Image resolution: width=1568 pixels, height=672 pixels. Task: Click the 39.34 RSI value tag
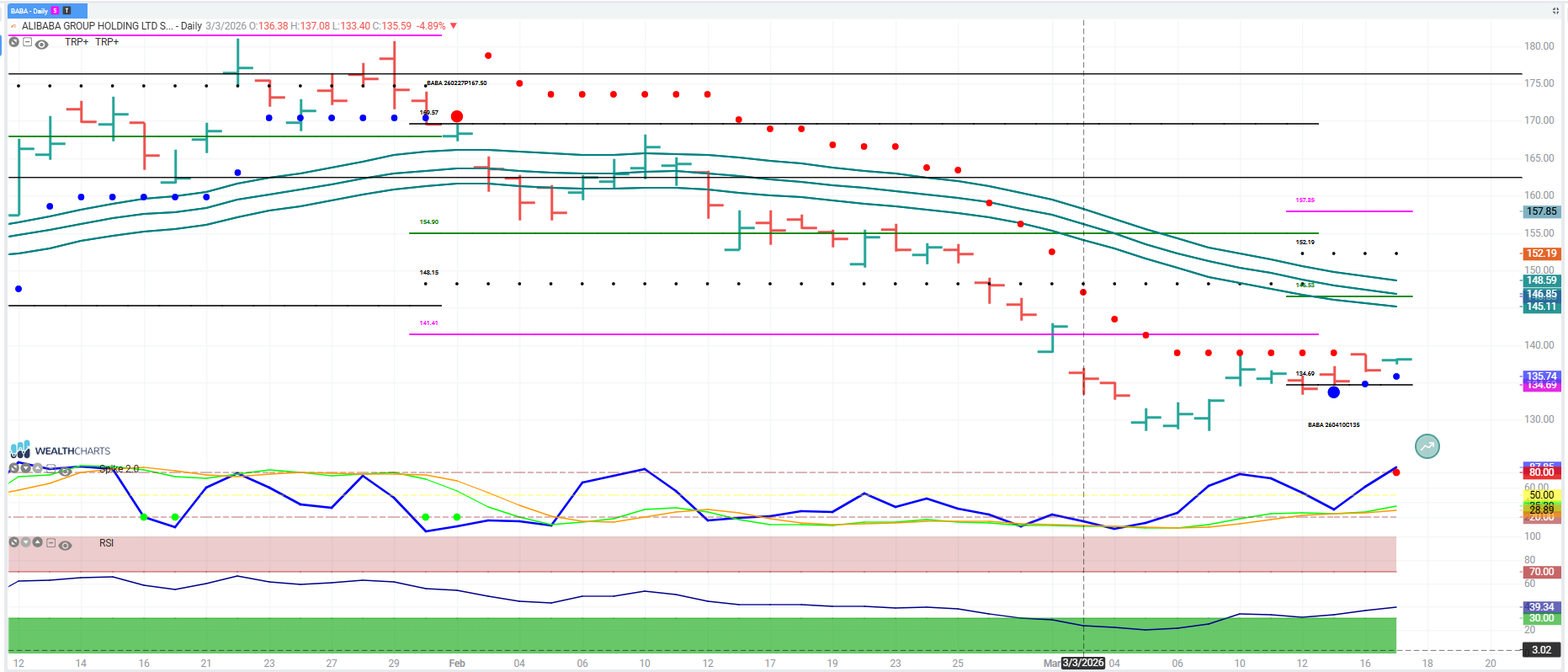point(1542,607)
